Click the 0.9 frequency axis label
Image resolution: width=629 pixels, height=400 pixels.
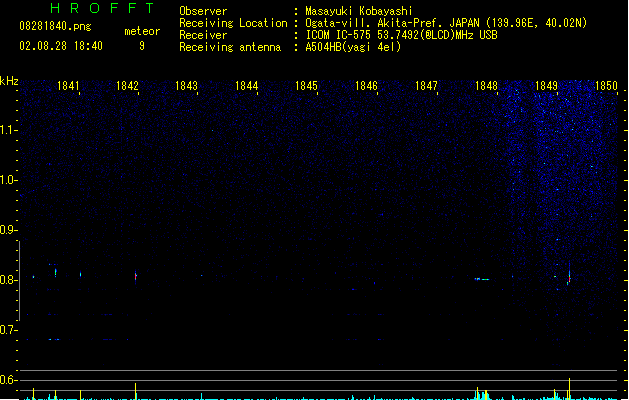tap(8, 230)
